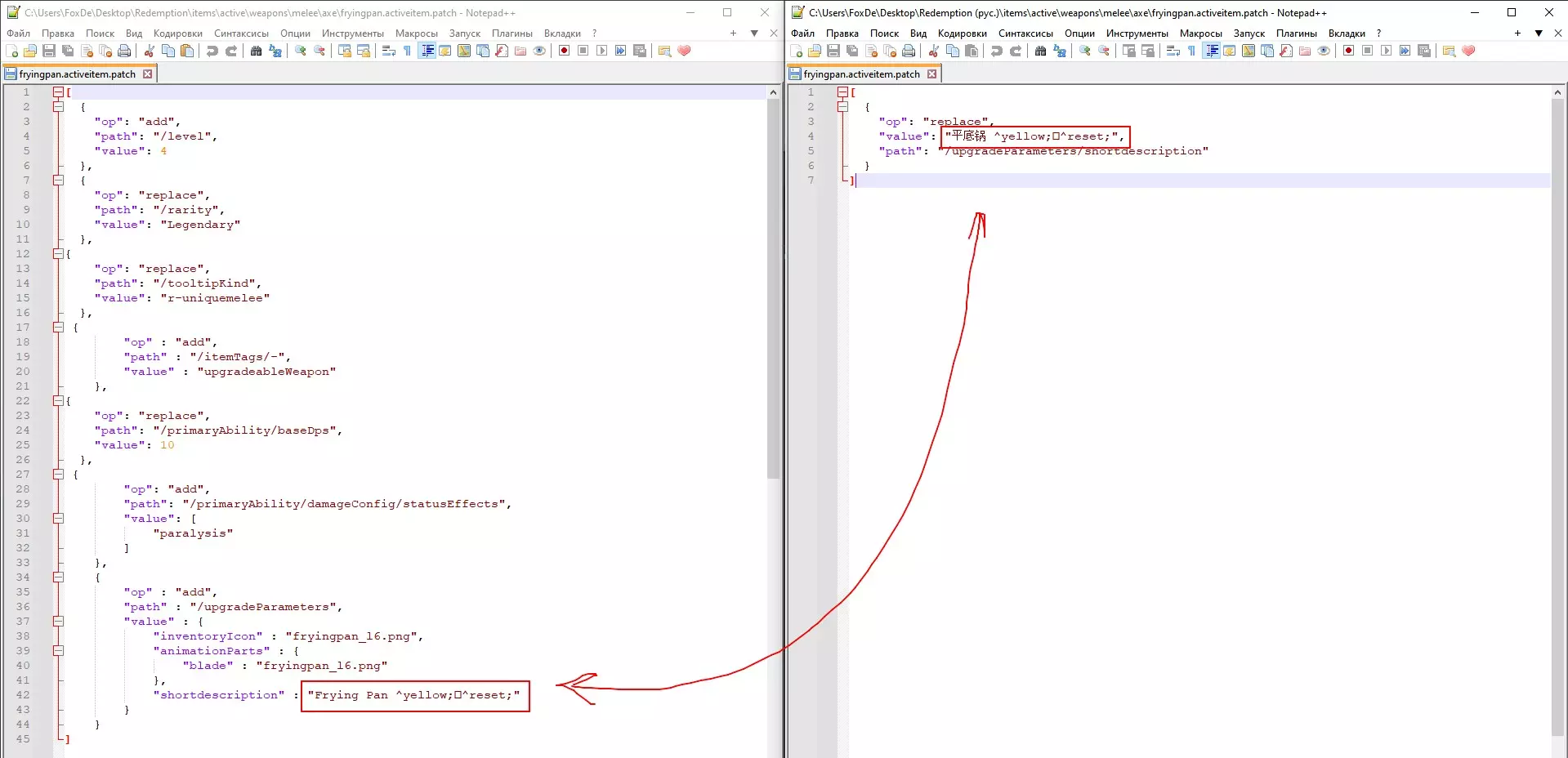The width and height of the screenshot is (1568, 758).
Task: Collapse fold at line 27 in Redemption window
Action: (58, 475)
